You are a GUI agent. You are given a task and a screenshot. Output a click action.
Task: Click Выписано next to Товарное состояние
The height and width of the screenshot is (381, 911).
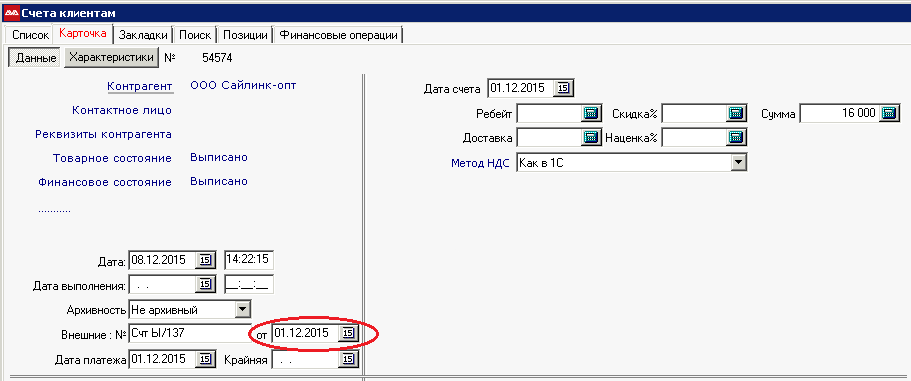(x=219, y=157)
